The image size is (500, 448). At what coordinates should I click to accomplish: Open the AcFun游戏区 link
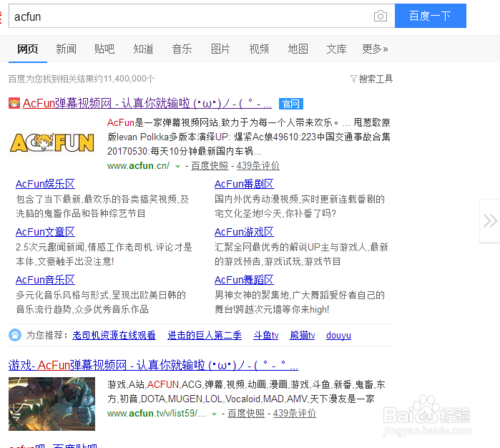(244, 232)
